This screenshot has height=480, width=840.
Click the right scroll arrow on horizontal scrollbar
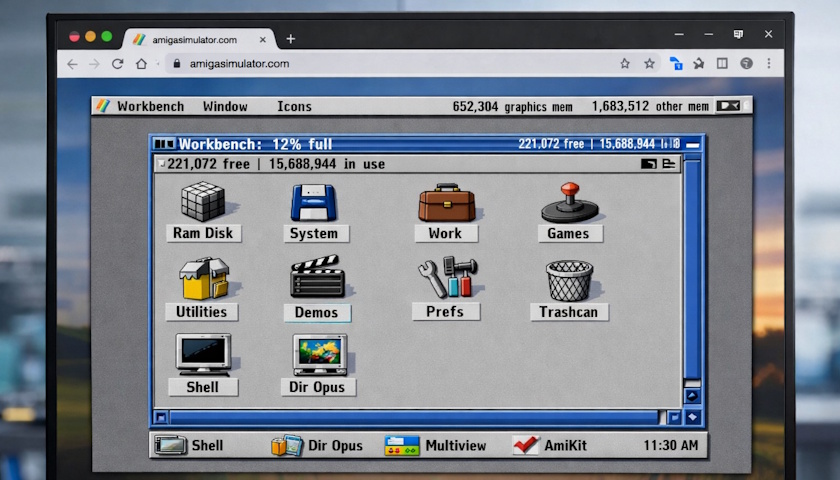[x=674, y=417]
